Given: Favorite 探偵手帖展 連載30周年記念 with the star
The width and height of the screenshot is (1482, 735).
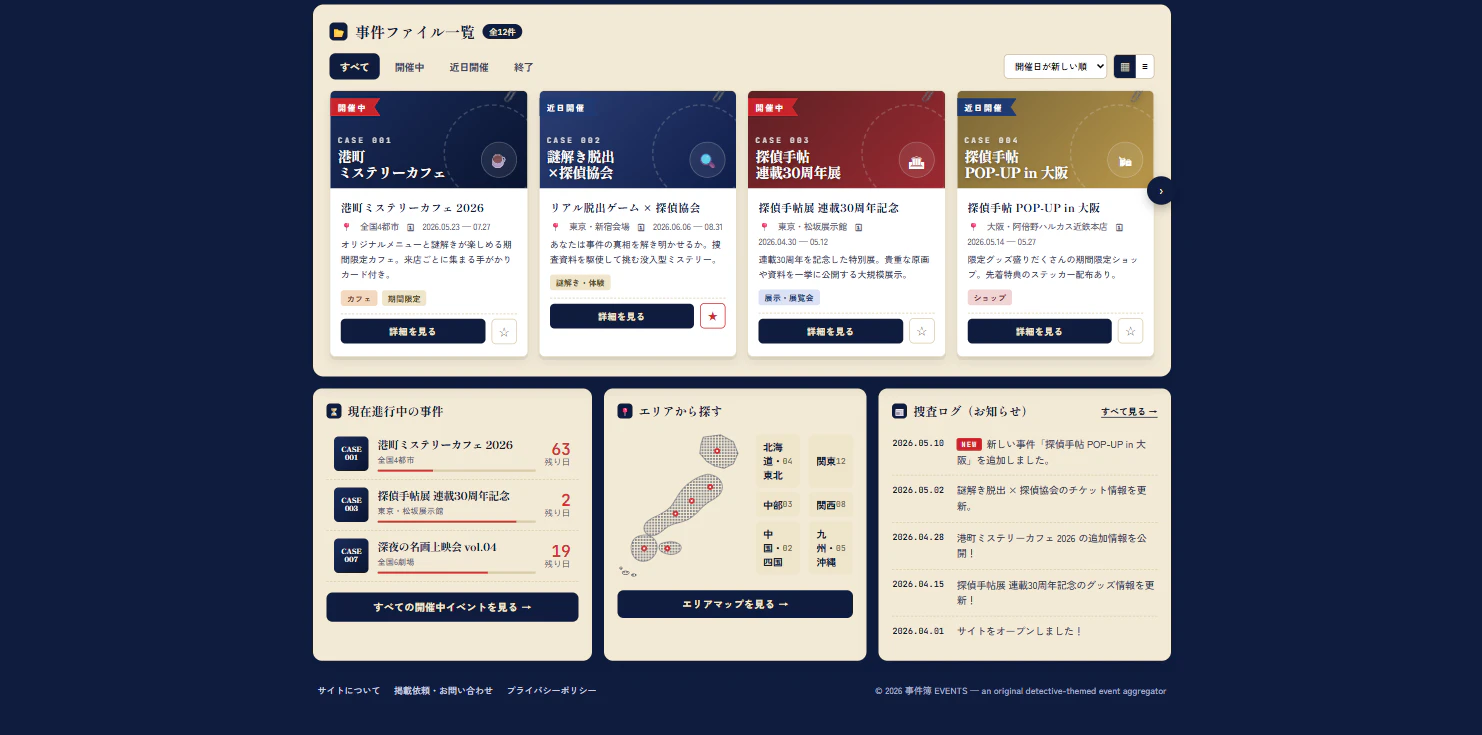Looking at the screenshot, I should tap(921, 331).
